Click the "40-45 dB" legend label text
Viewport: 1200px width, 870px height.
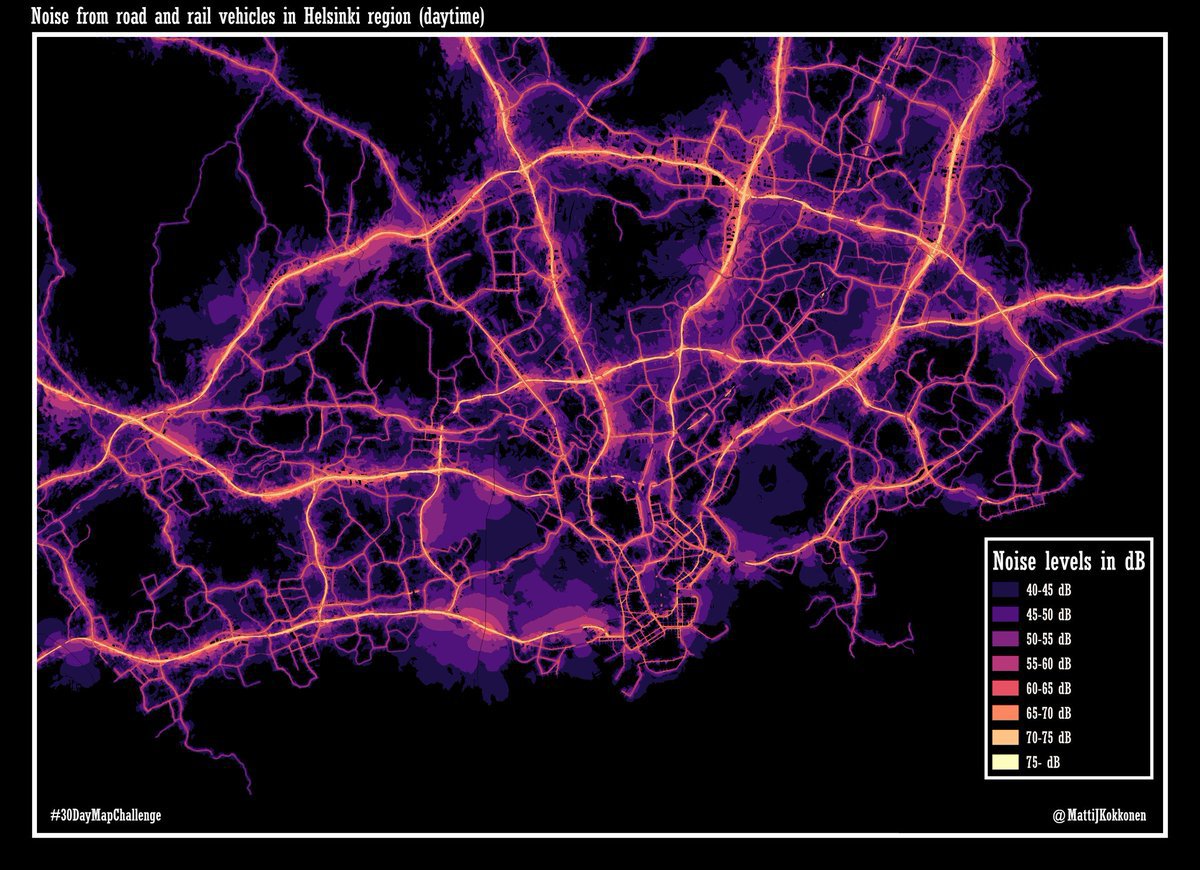[x=1048, y=589]
